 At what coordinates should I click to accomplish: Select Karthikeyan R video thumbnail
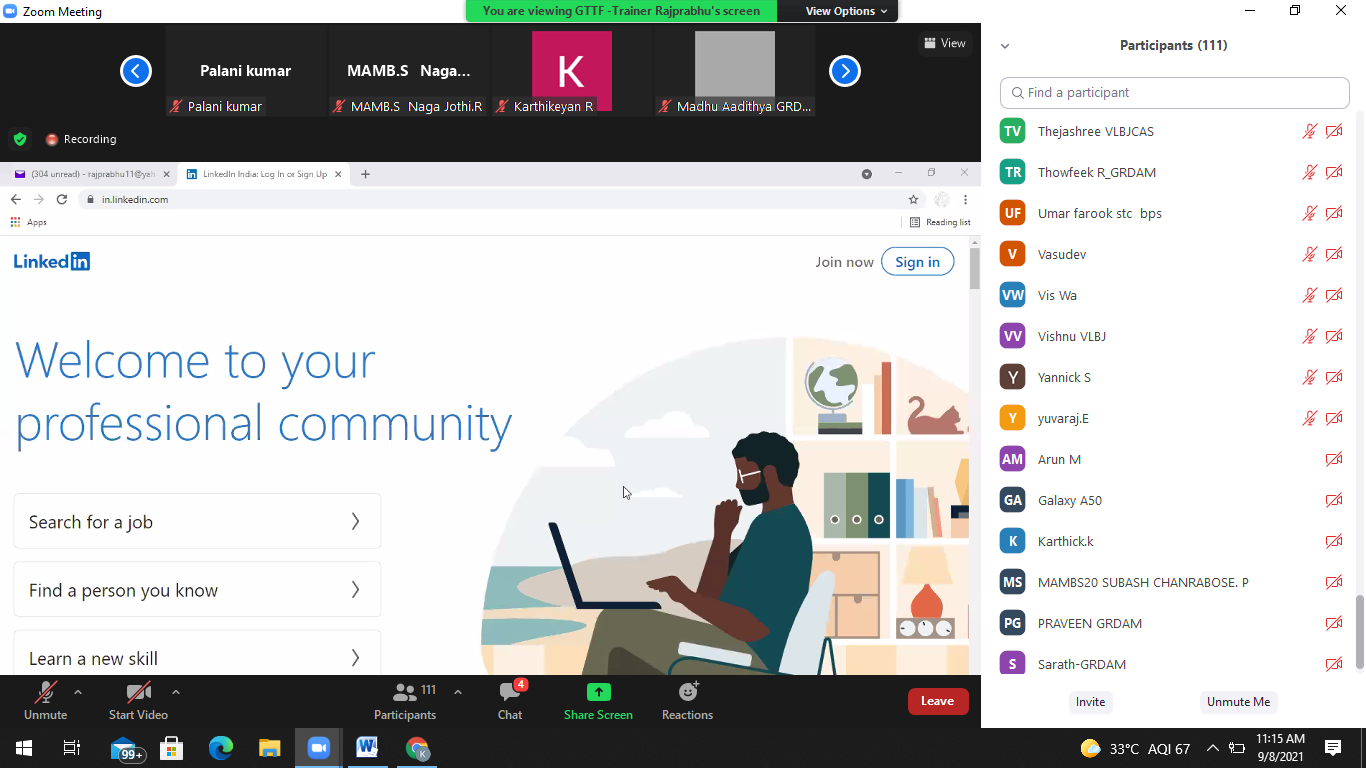click(x=571, y=72)
